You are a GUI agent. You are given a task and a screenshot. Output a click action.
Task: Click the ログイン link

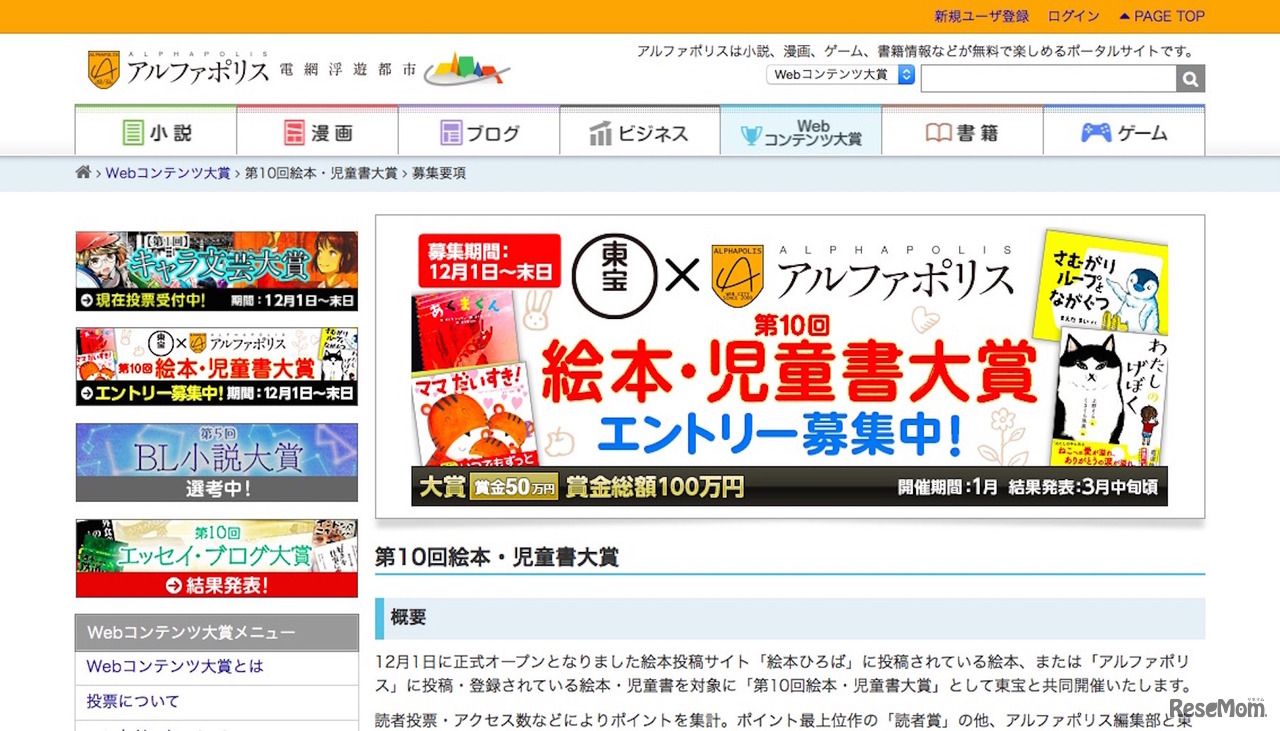(1074, 16)
